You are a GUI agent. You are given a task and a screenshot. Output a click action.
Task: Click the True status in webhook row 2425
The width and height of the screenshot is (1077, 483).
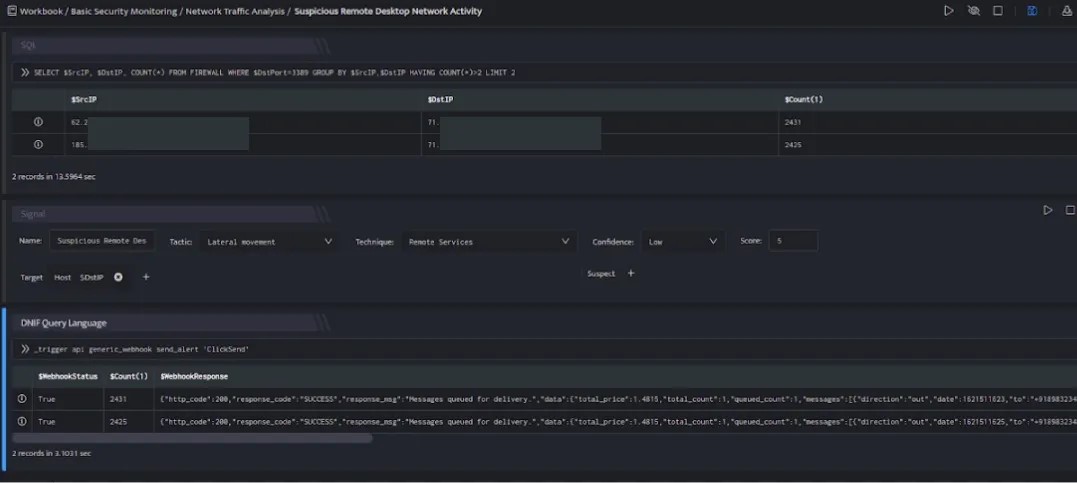(x=47, y=422)
